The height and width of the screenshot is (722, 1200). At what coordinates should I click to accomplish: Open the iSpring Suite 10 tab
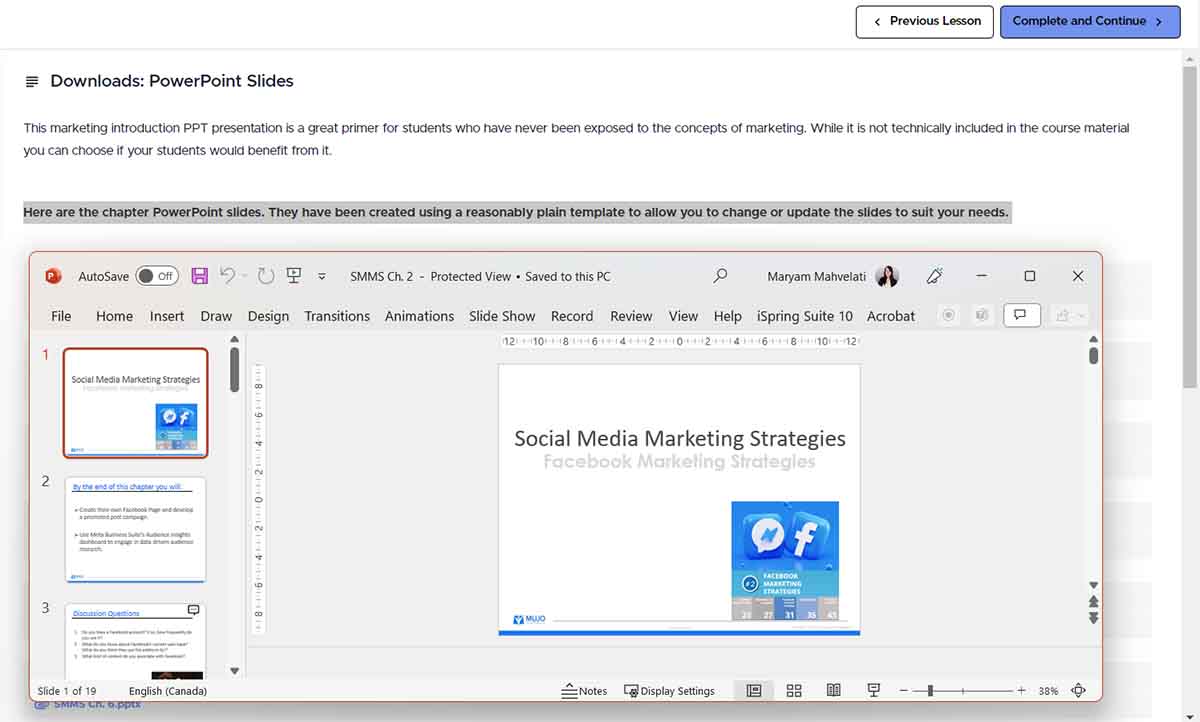point(805,316)
